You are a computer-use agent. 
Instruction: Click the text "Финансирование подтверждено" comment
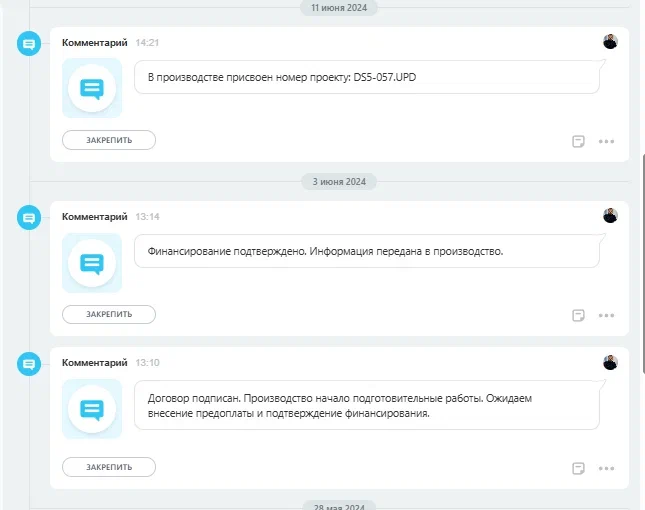325,251
